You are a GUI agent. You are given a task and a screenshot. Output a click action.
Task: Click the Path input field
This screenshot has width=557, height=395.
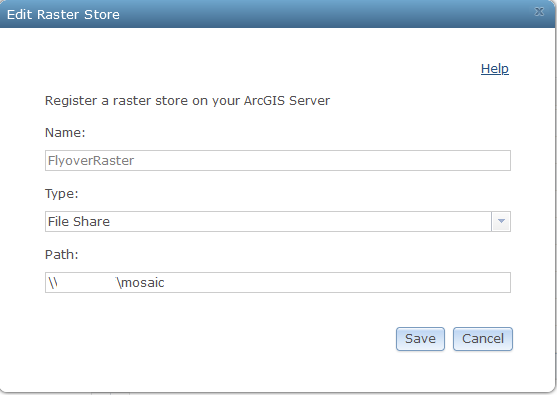[x=278, y=282]
